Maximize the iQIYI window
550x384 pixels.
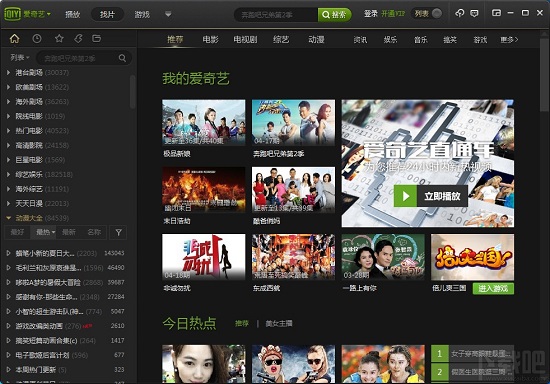(x=525, y=13)
